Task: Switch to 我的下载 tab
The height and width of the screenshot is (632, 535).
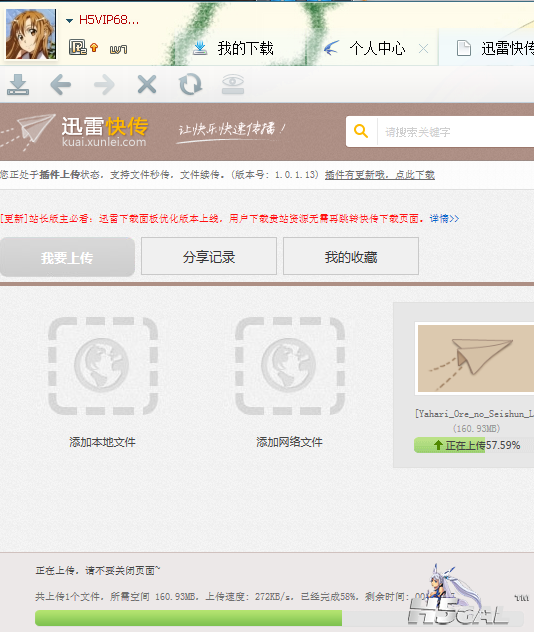Action: point(233,48)
